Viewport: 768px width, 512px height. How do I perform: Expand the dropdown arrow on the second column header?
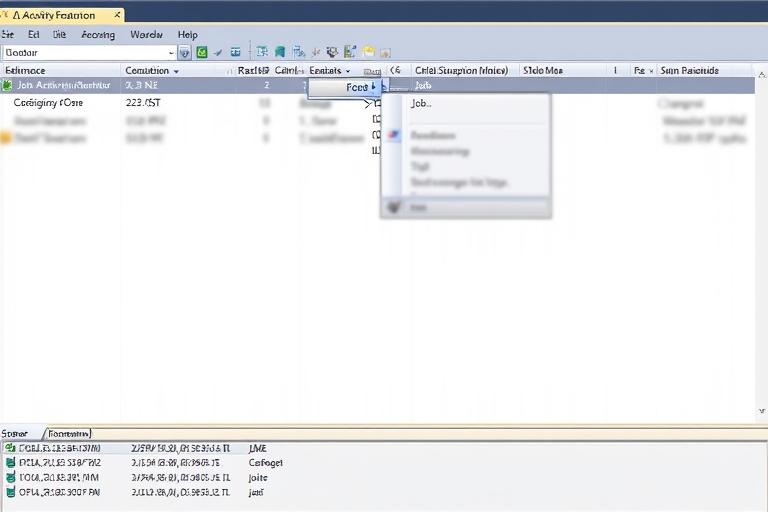pos(177,71)
